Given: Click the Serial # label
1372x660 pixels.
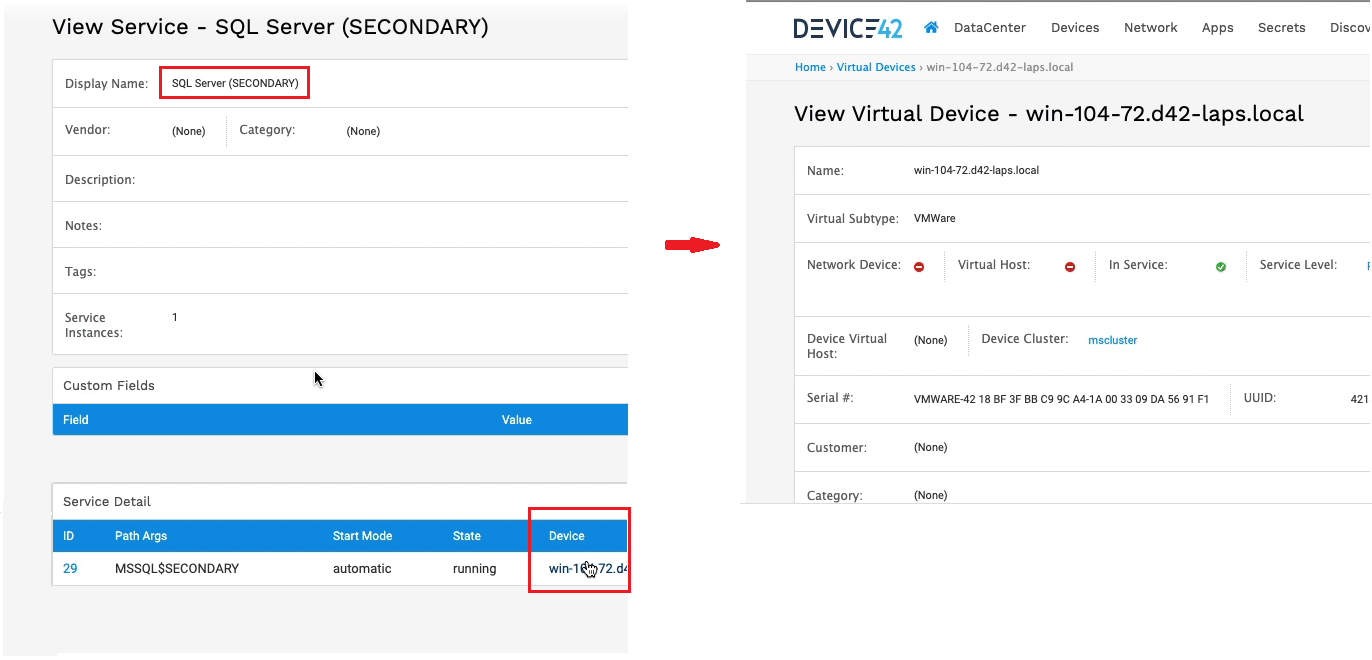Looking at the screenshot, I should (830, 398).
